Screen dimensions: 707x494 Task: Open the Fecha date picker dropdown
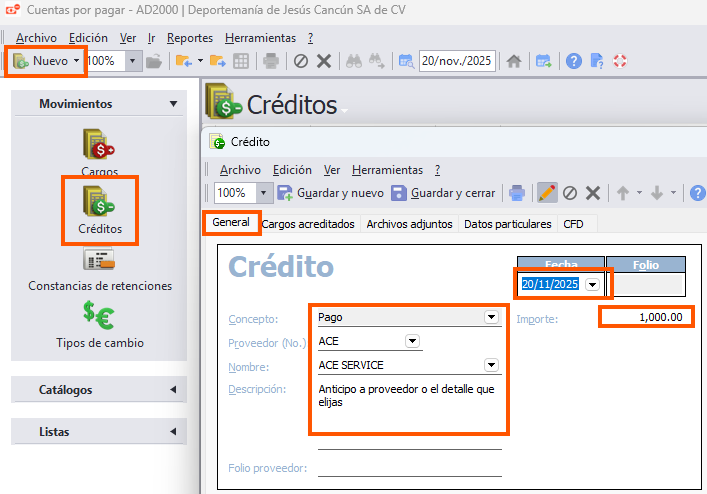click(594, 285)
